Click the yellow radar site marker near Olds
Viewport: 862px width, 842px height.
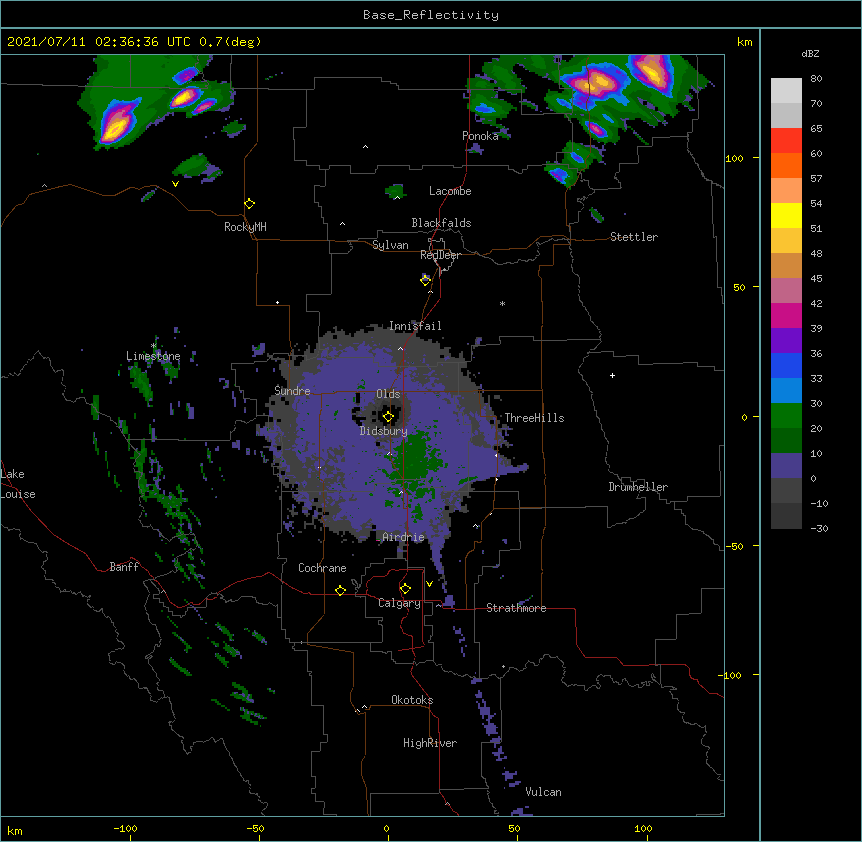coord(388,417)
